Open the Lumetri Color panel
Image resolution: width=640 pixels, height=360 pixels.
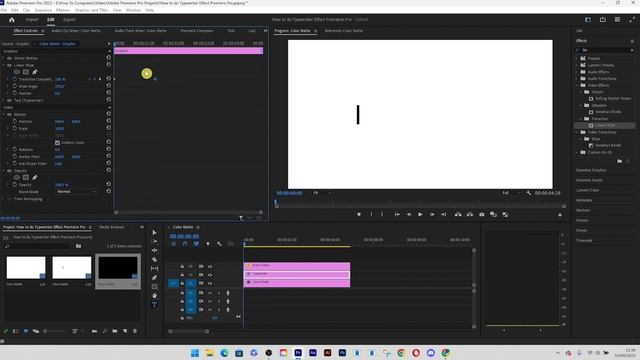coord(587,190)
